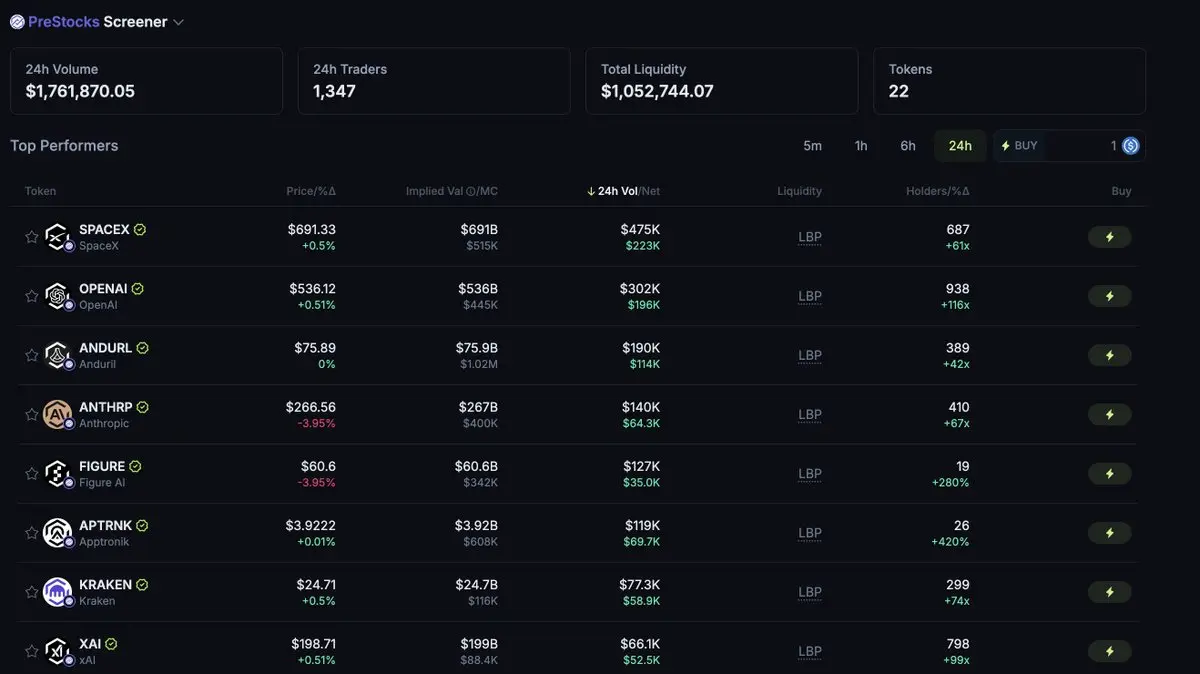Click the Tokens count 22
This screenshot has height=674, width=1200.
pos(899,92)
